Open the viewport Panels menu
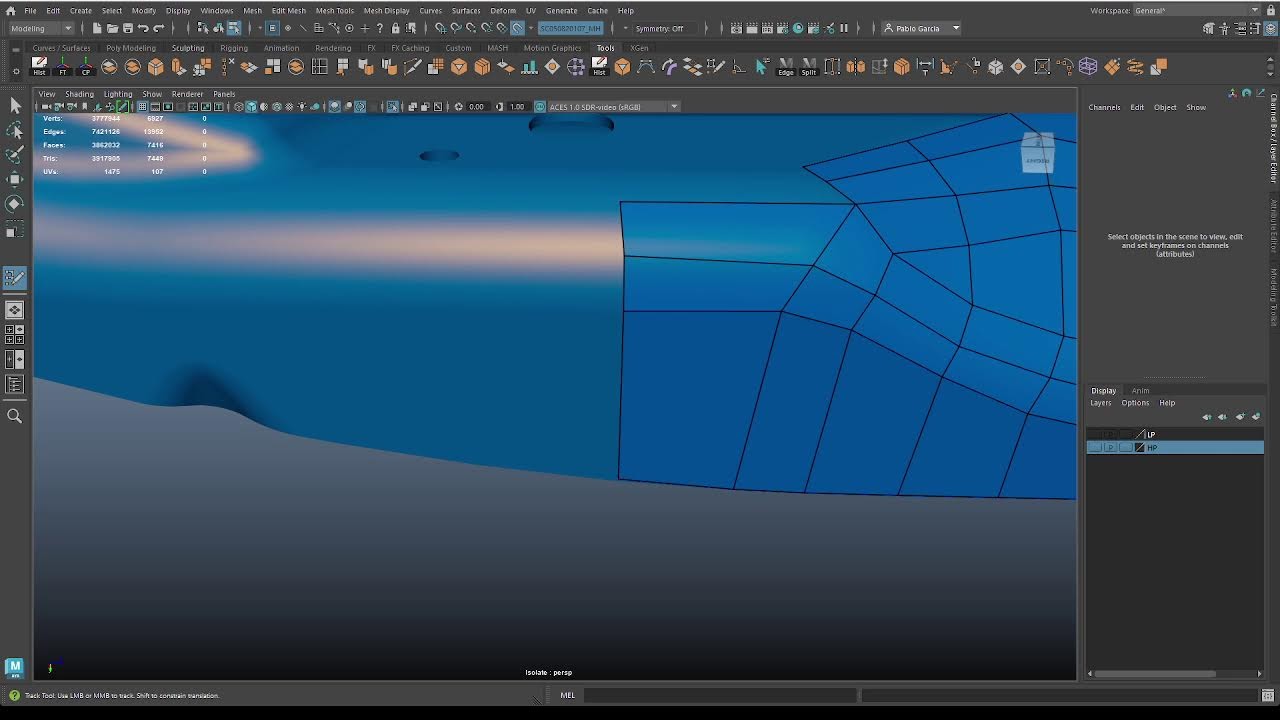 coord(224,94)
